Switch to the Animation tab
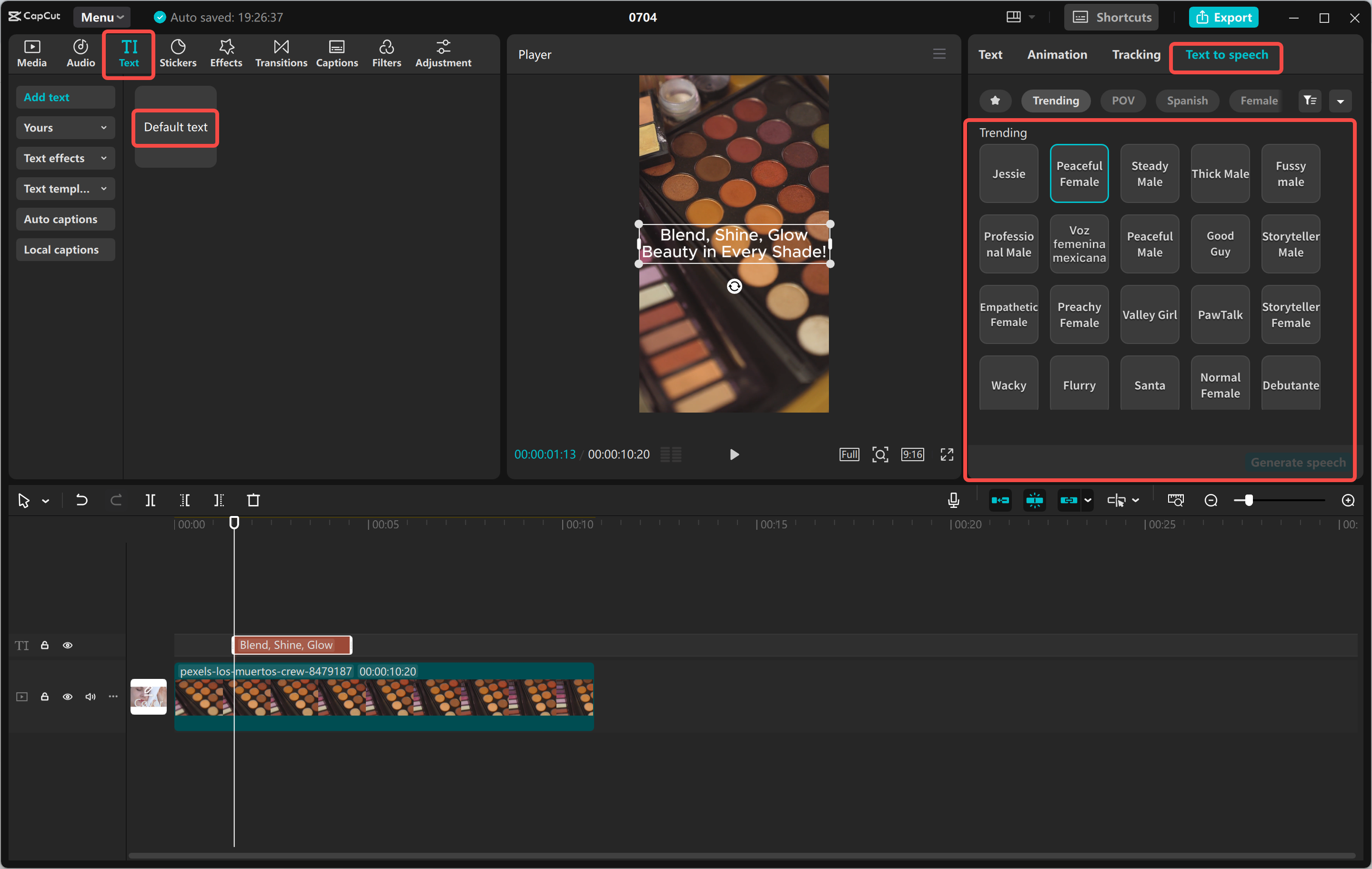This screenshot has height=869, width=1372. click(1057, 54)
